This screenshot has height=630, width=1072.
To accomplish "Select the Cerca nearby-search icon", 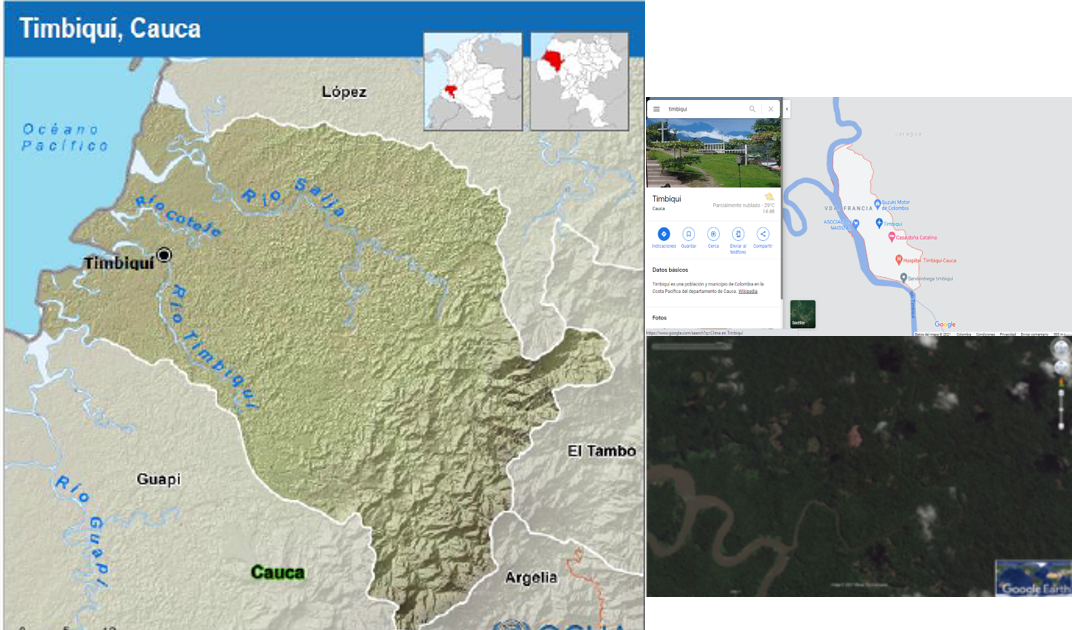I will coord(713,233).
